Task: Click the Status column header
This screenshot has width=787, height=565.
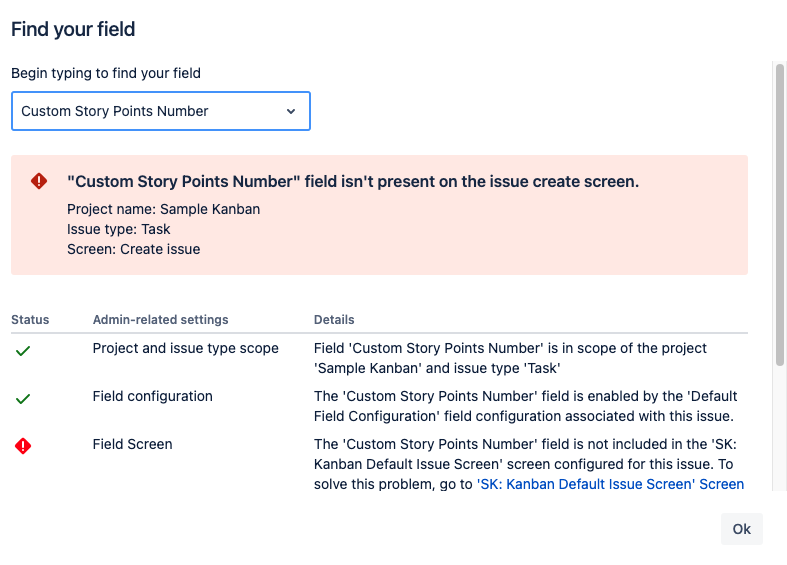Action: point(30,320)
